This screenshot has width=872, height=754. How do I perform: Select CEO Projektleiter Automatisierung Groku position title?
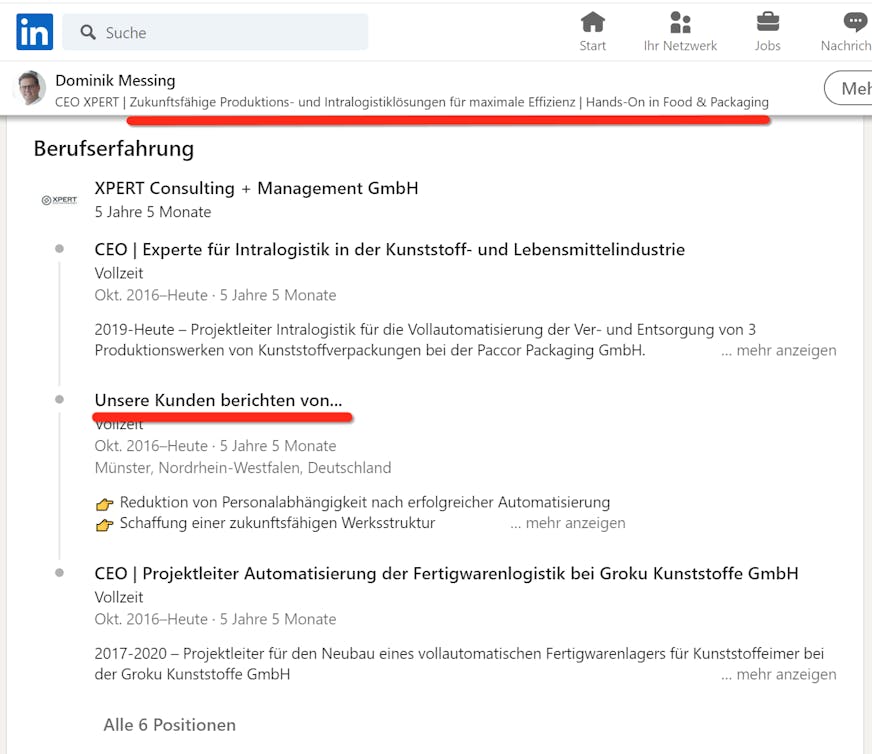pos(446,574)
